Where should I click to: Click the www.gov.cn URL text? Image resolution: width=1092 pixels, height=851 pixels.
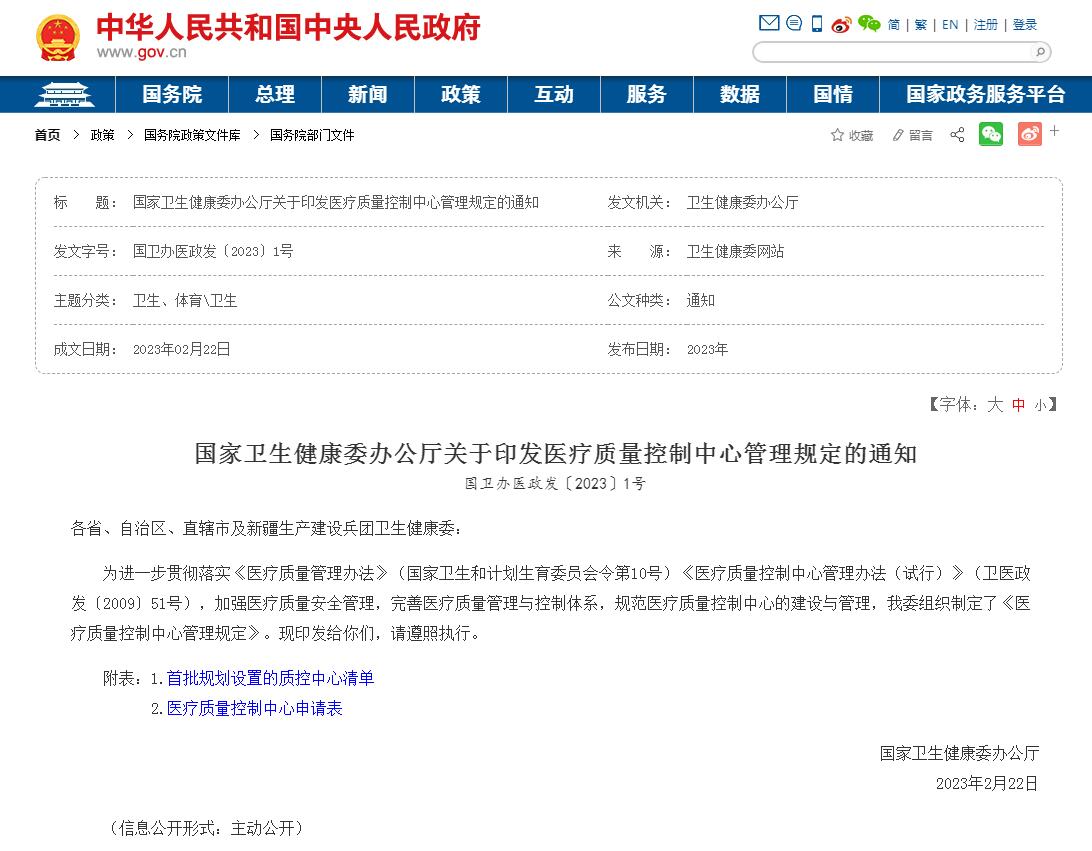pos(141,53)
